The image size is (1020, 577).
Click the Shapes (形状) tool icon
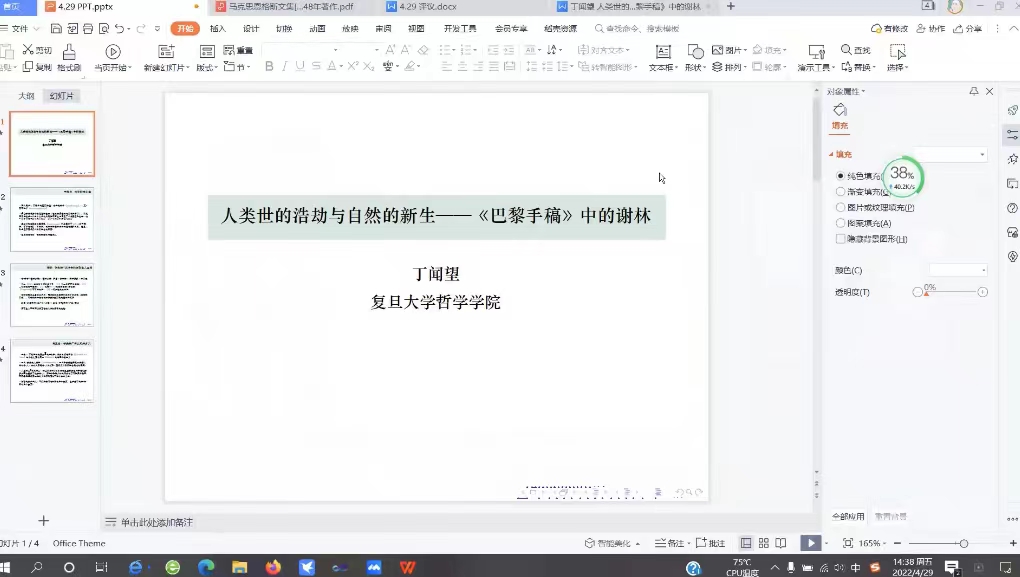point(694,51)
